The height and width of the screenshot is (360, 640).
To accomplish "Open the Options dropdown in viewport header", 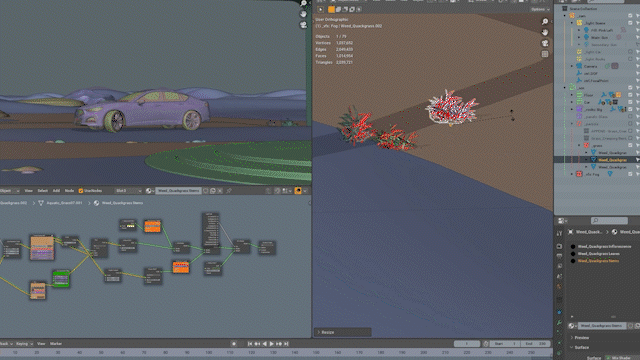I will (x=540, y=9).
